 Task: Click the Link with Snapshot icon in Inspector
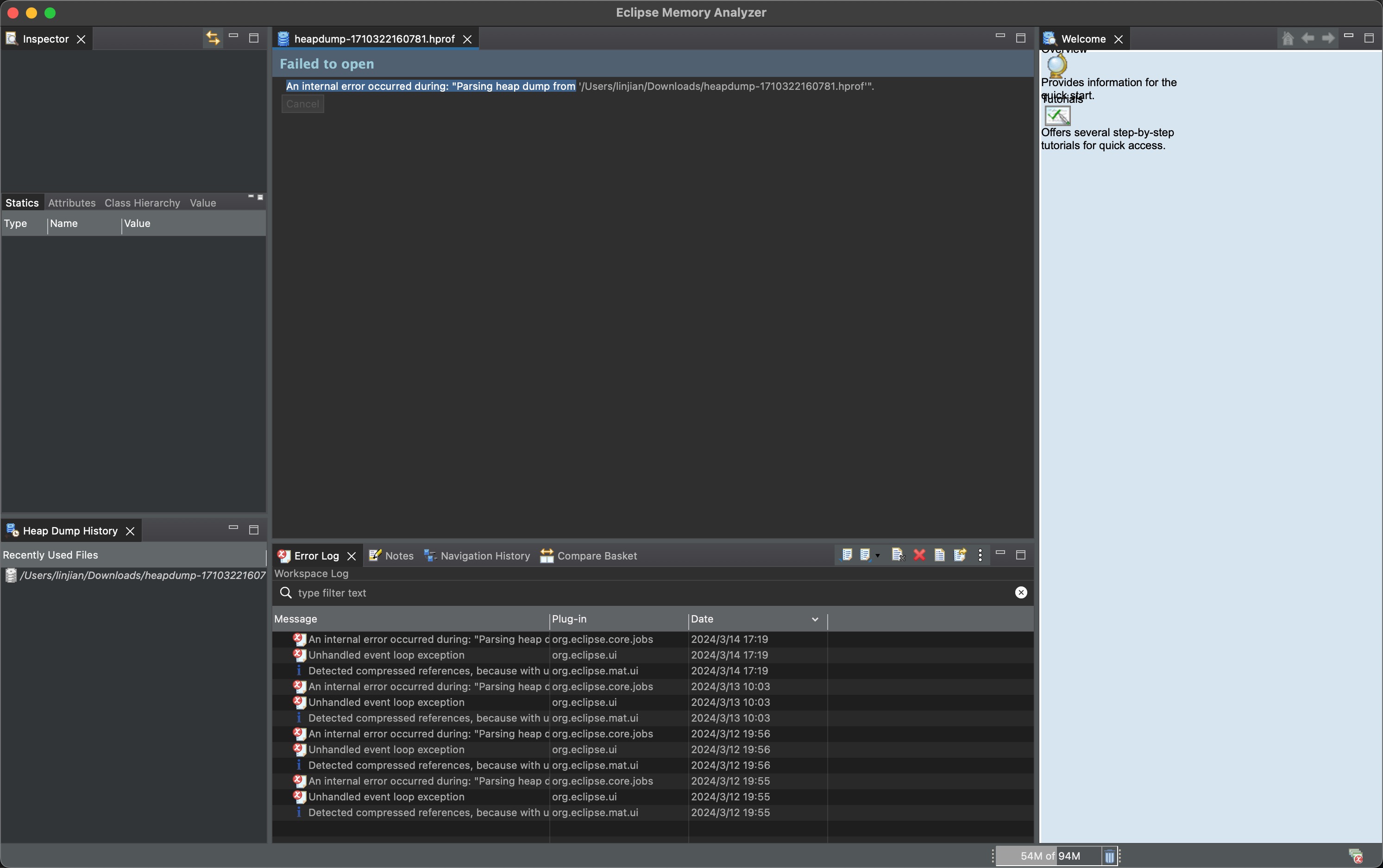pos(213,38)
